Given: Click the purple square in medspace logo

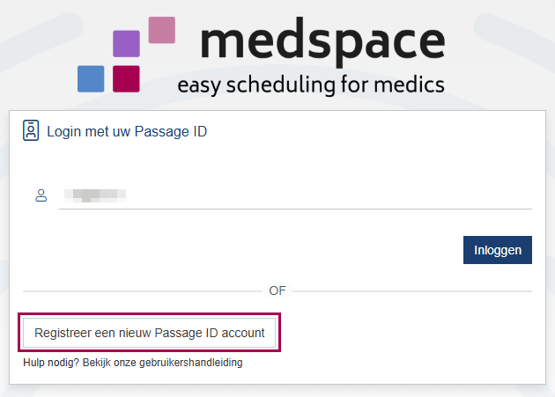Looking at the screenshot, I should pyautogui.click(x=126, y=44).
